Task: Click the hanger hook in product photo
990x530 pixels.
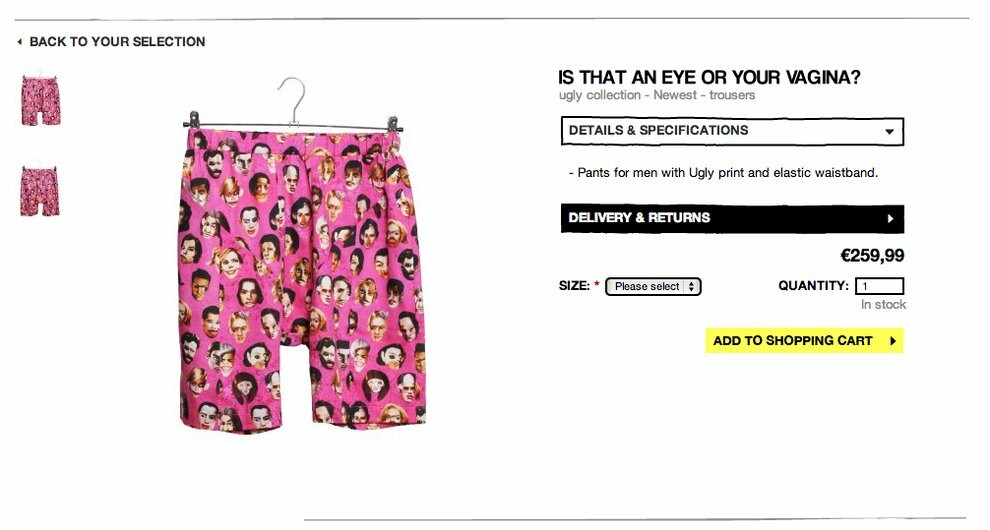Action: [x=292, y=99]
